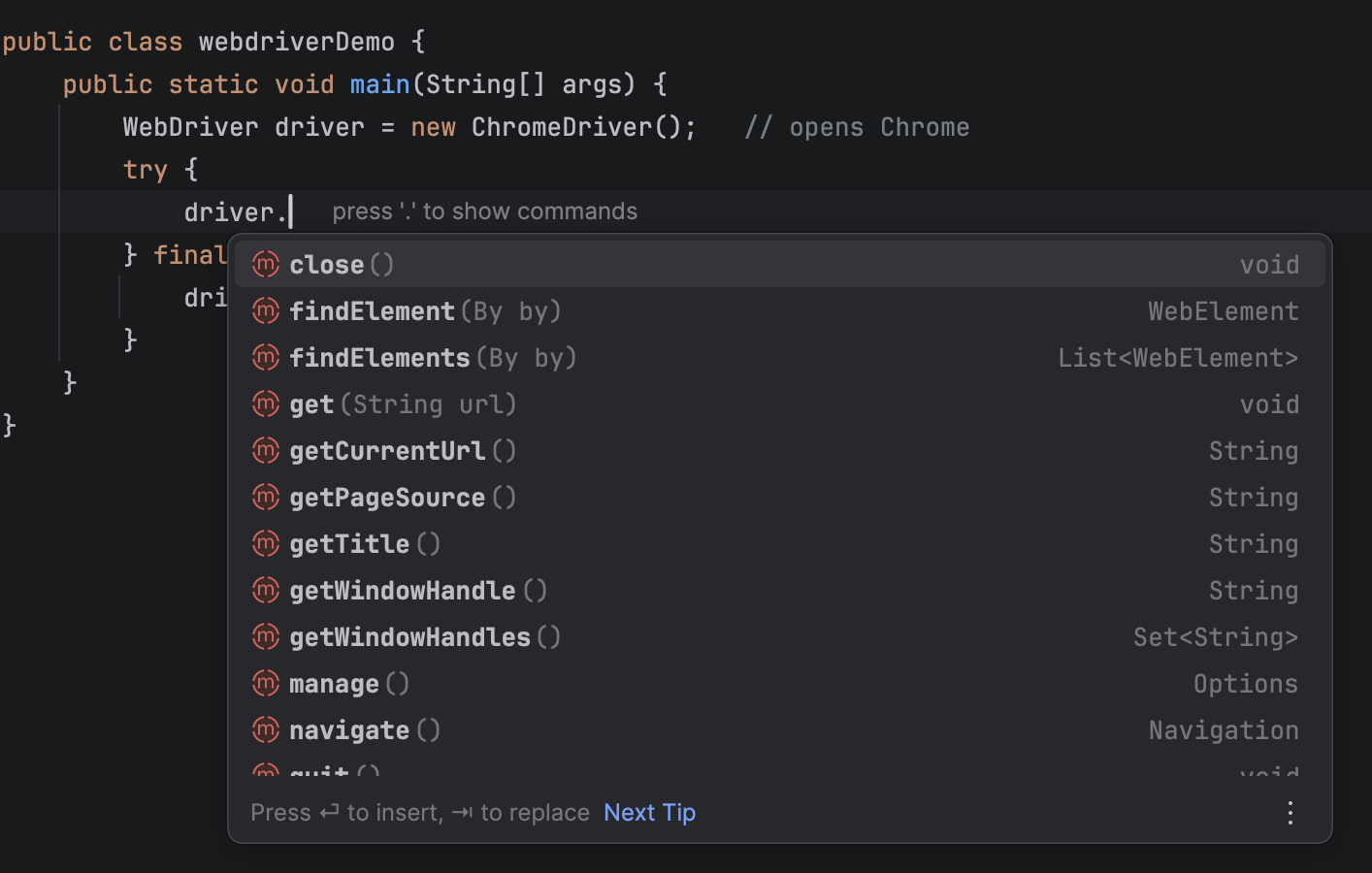Pick the getTitle() suggestion
This screenshot has width=1372, height=873.
pos(779,543)
